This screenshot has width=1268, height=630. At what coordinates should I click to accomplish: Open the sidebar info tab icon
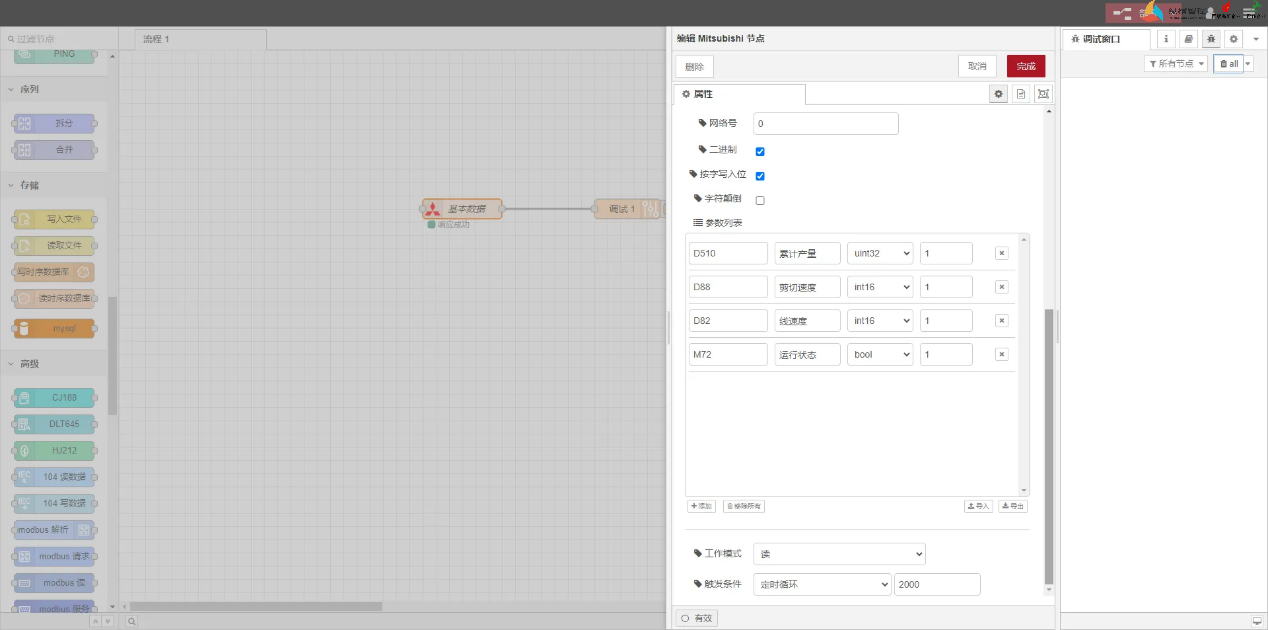click(x=1166, y=39)
